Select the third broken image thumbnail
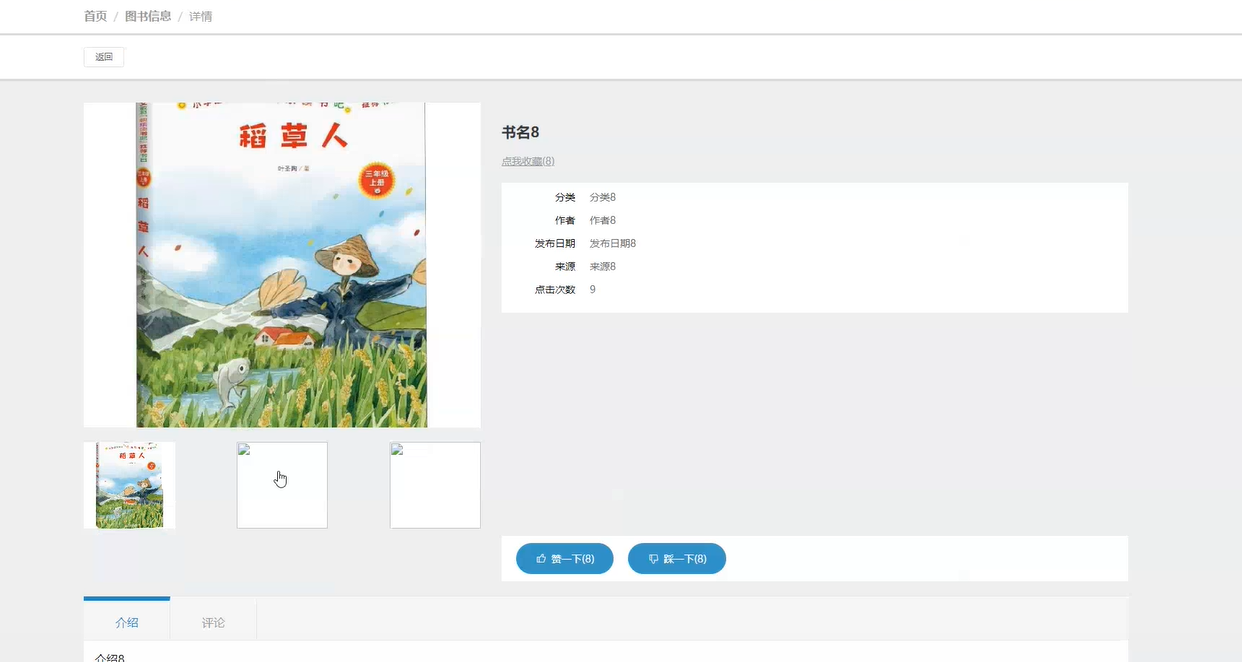This screenshot has height=662, width=1242. 435,485
